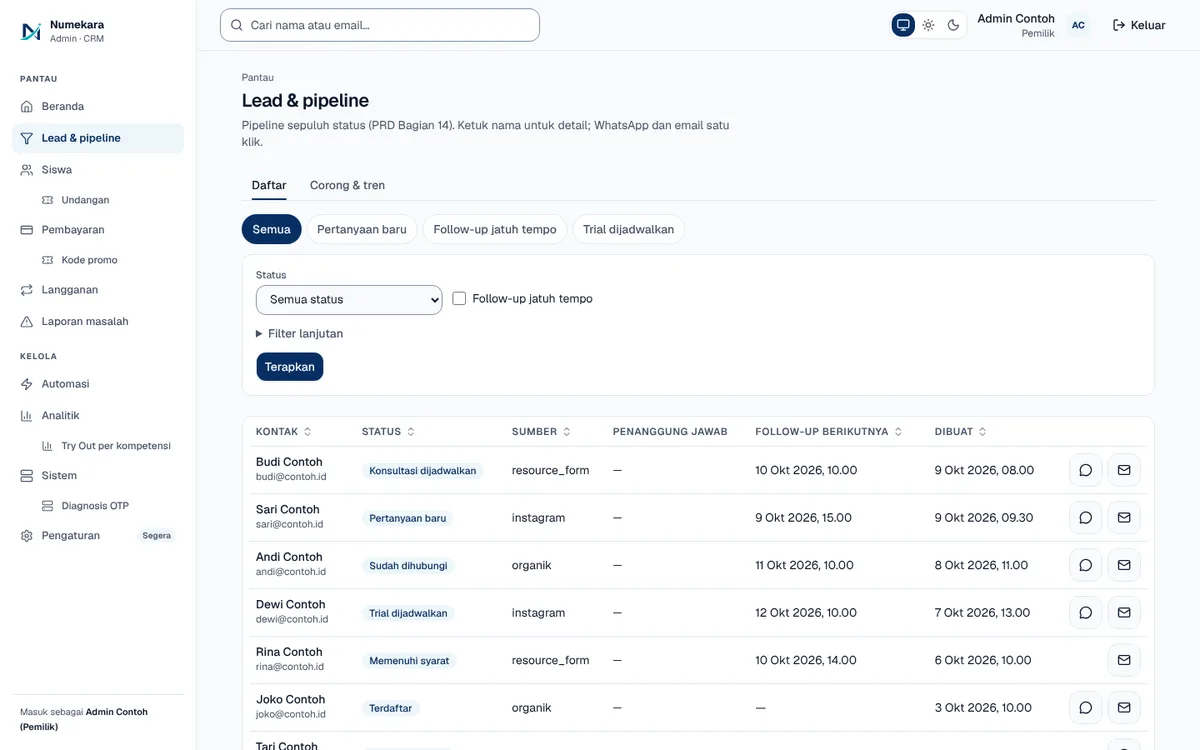This screenshot has height=750, width=1200.
Task: Open Sari Contoh contact details
Action: 288,510
